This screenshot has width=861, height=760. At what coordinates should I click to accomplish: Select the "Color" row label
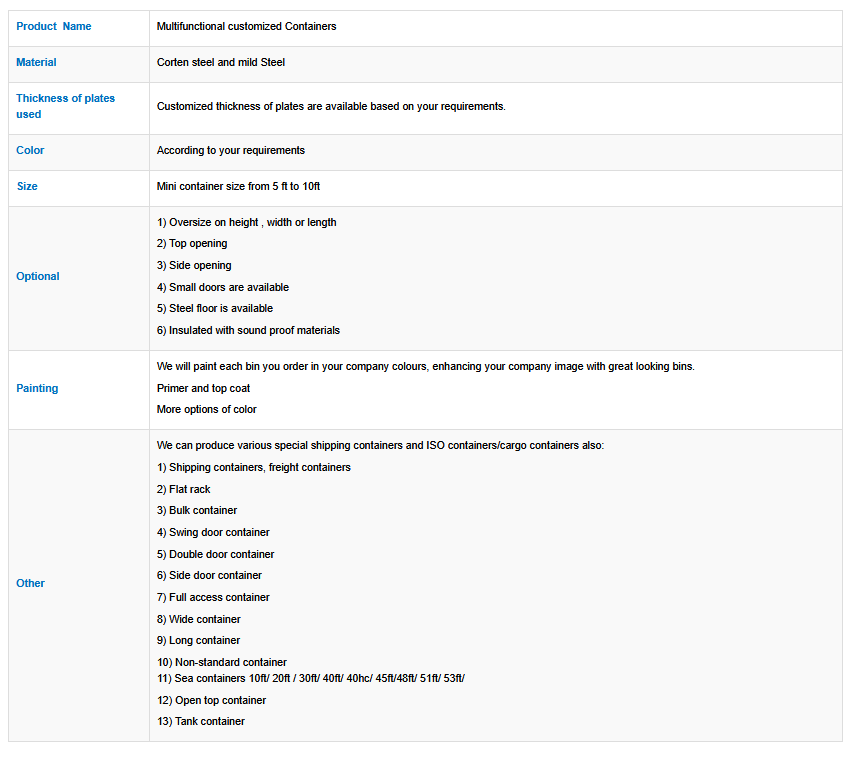point(30,151)
